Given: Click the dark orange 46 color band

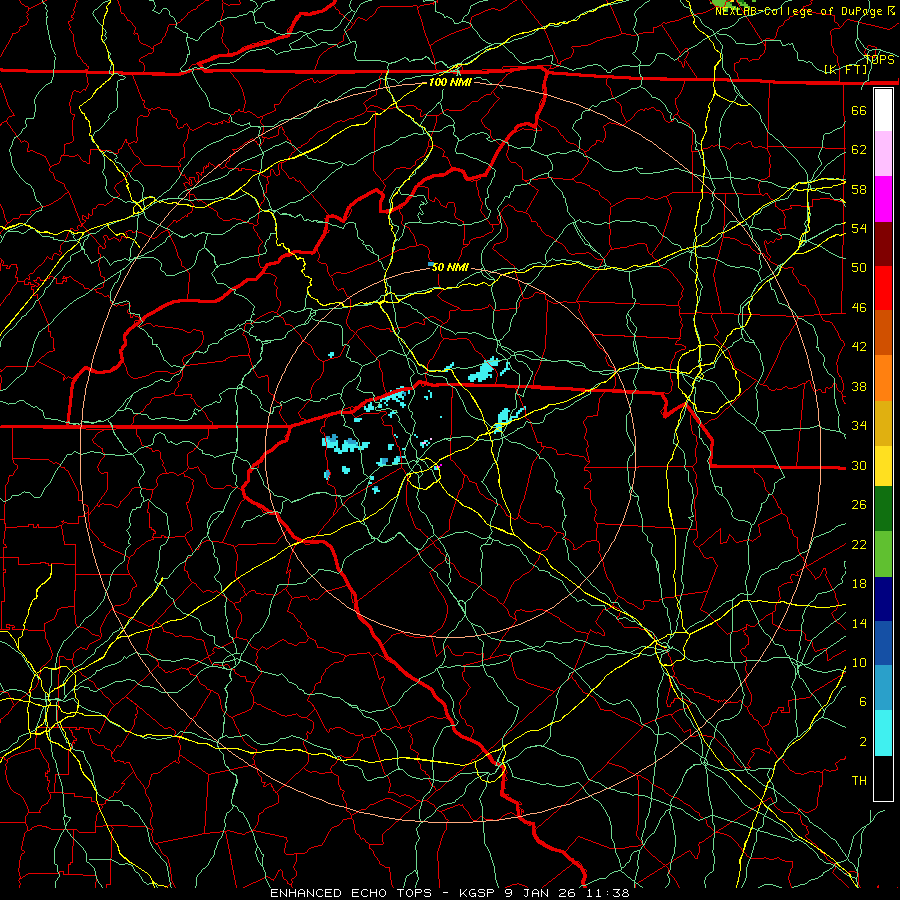Looking at the screenshot, I should [884, 332].
